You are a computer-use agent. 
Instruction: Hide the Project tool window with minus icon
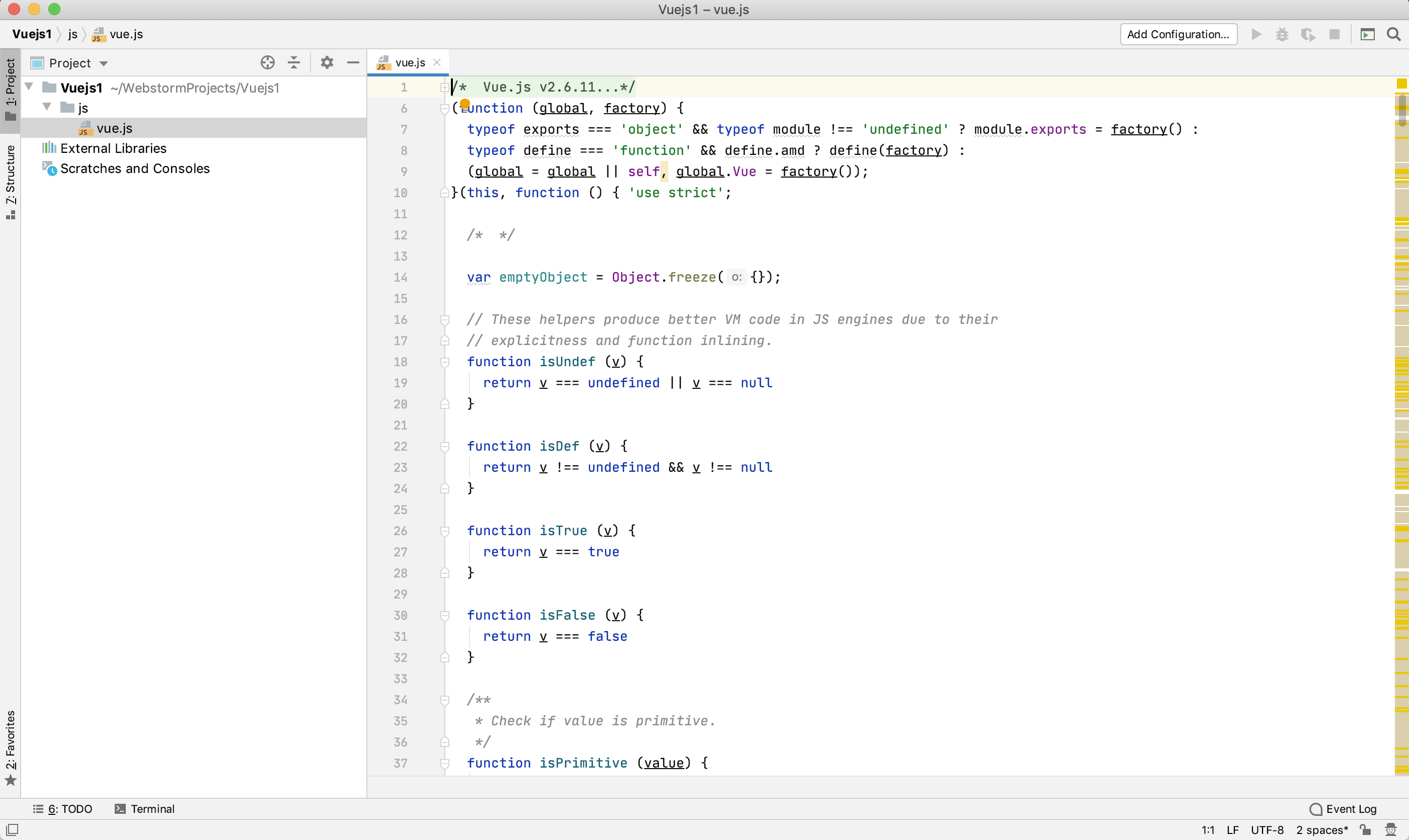[353, 62]
